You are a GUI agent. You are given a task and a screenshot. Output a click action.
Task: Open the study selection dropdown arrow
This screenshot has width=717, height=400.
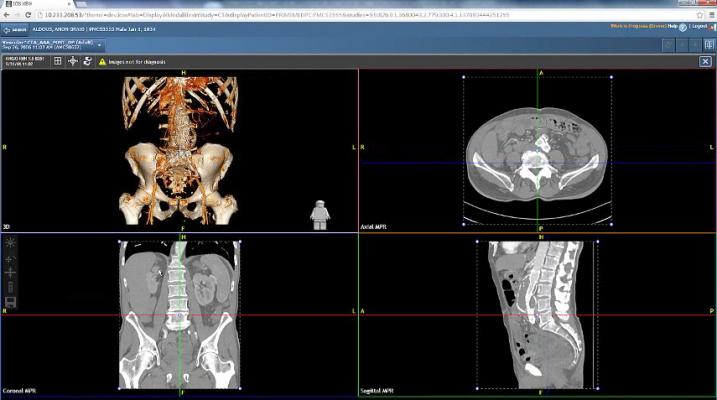pos(101,45)
